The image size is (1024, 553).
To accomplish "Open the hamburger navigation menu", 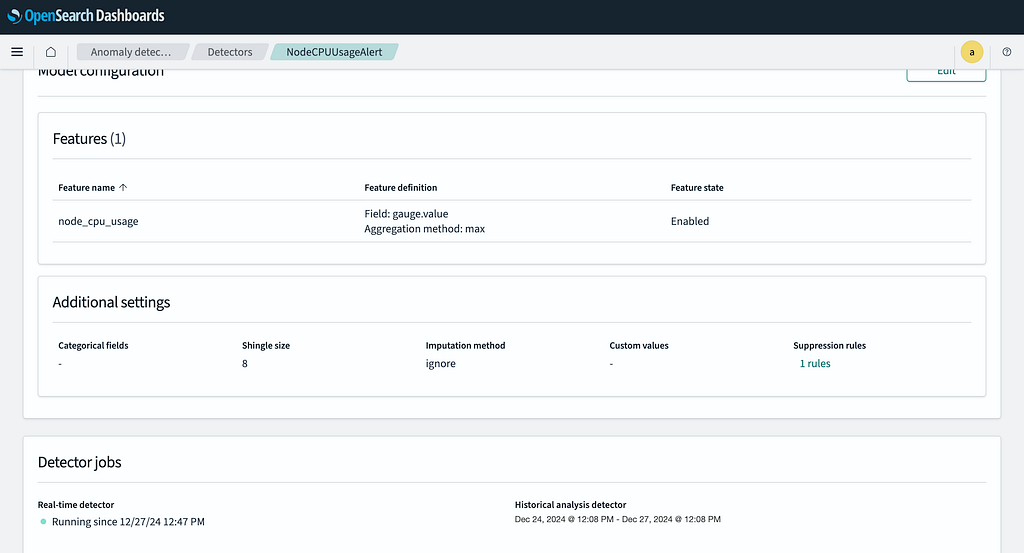I will pos(17,52).
